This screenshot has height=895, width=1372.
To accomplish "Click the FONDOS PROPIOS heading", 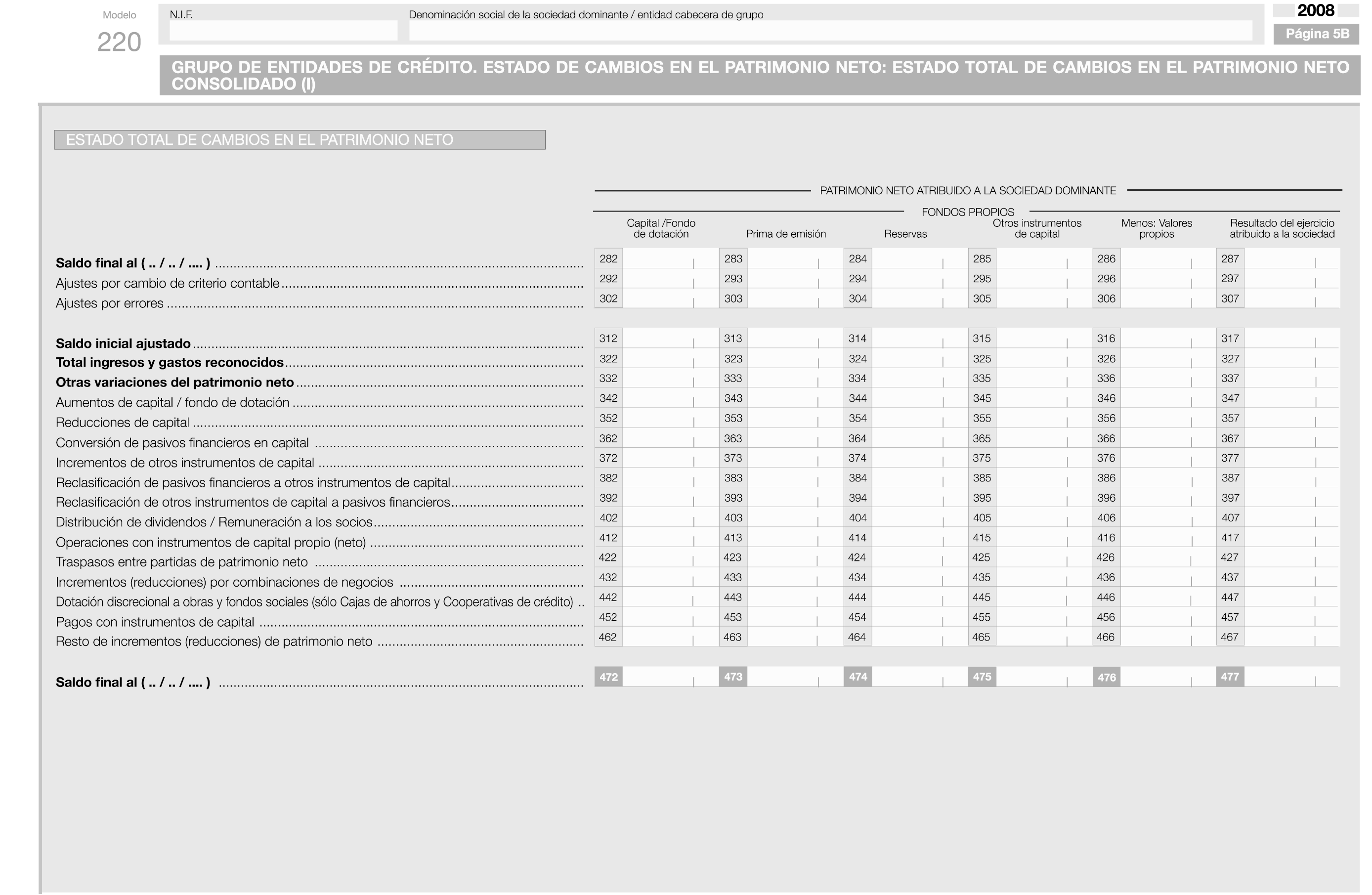I will point(968,212).
